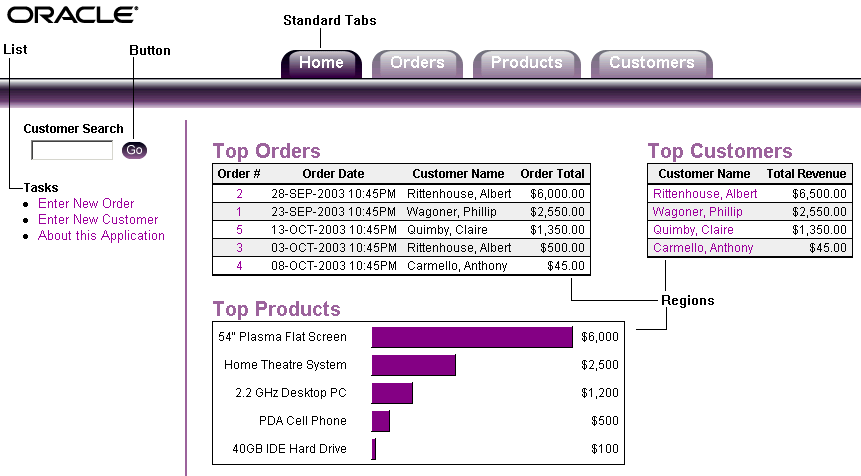Open order number 5 in Top Orders

(239, 230)
